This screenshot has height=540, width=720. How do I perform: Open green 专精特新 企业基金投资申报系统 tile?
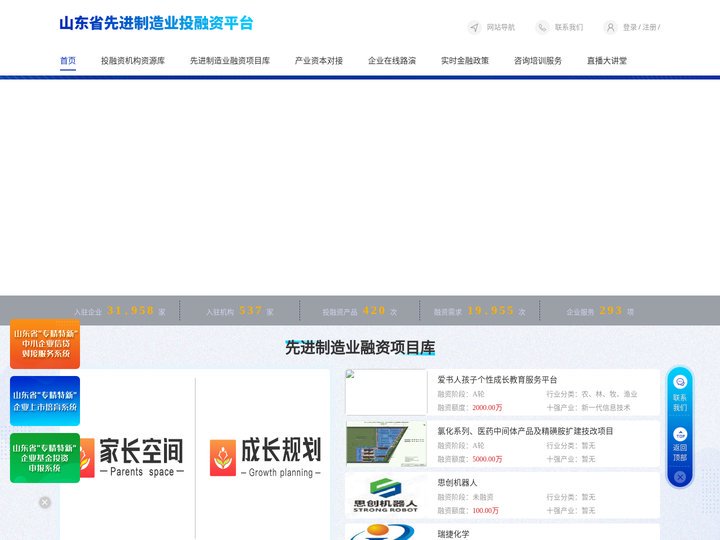click(x=45, y=458)
